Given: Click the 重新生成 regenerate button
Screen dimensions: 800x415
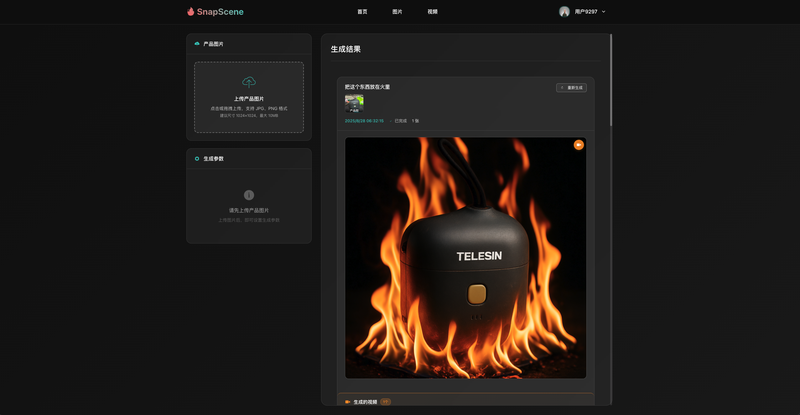Looking at the screenshot, I should pos(571,88).
